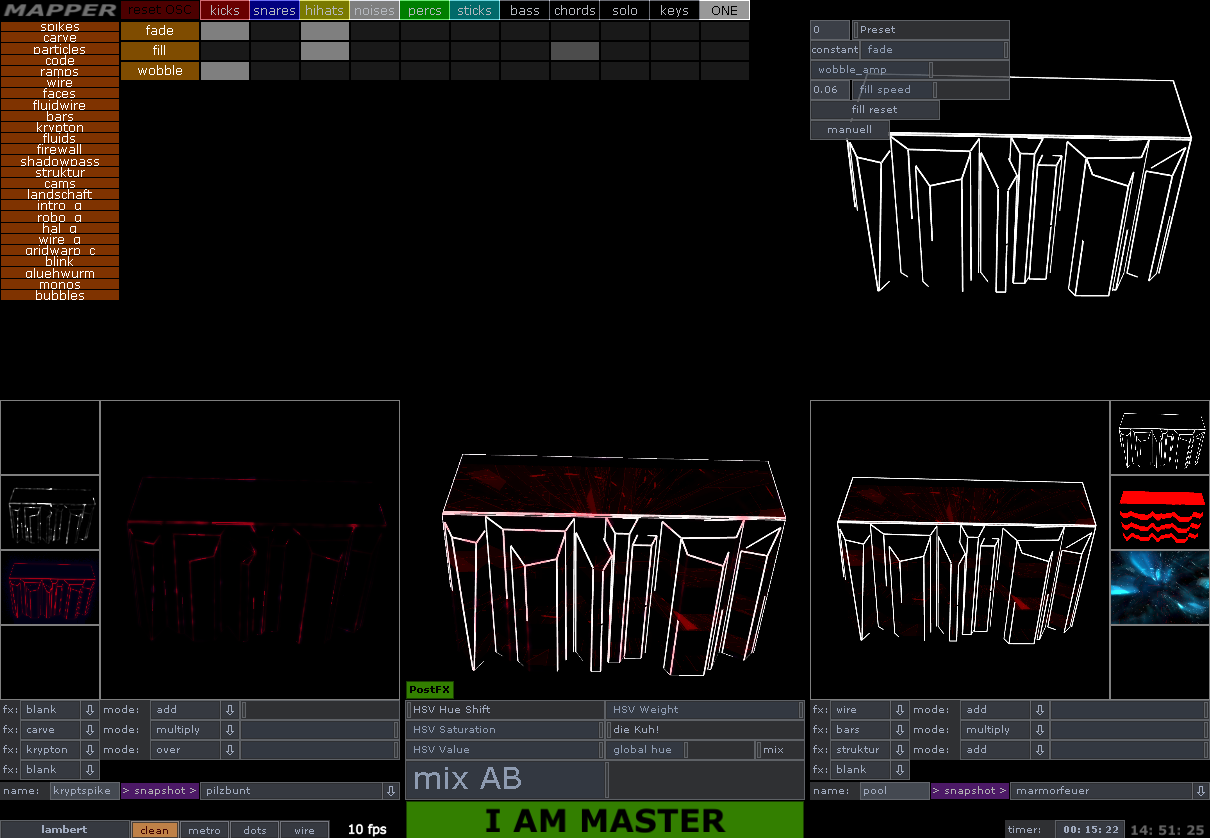This screenshot has width=1210, height=838.
Task: Pick the blue nebula preview thumbnail
Action: tap(1160, 587)
